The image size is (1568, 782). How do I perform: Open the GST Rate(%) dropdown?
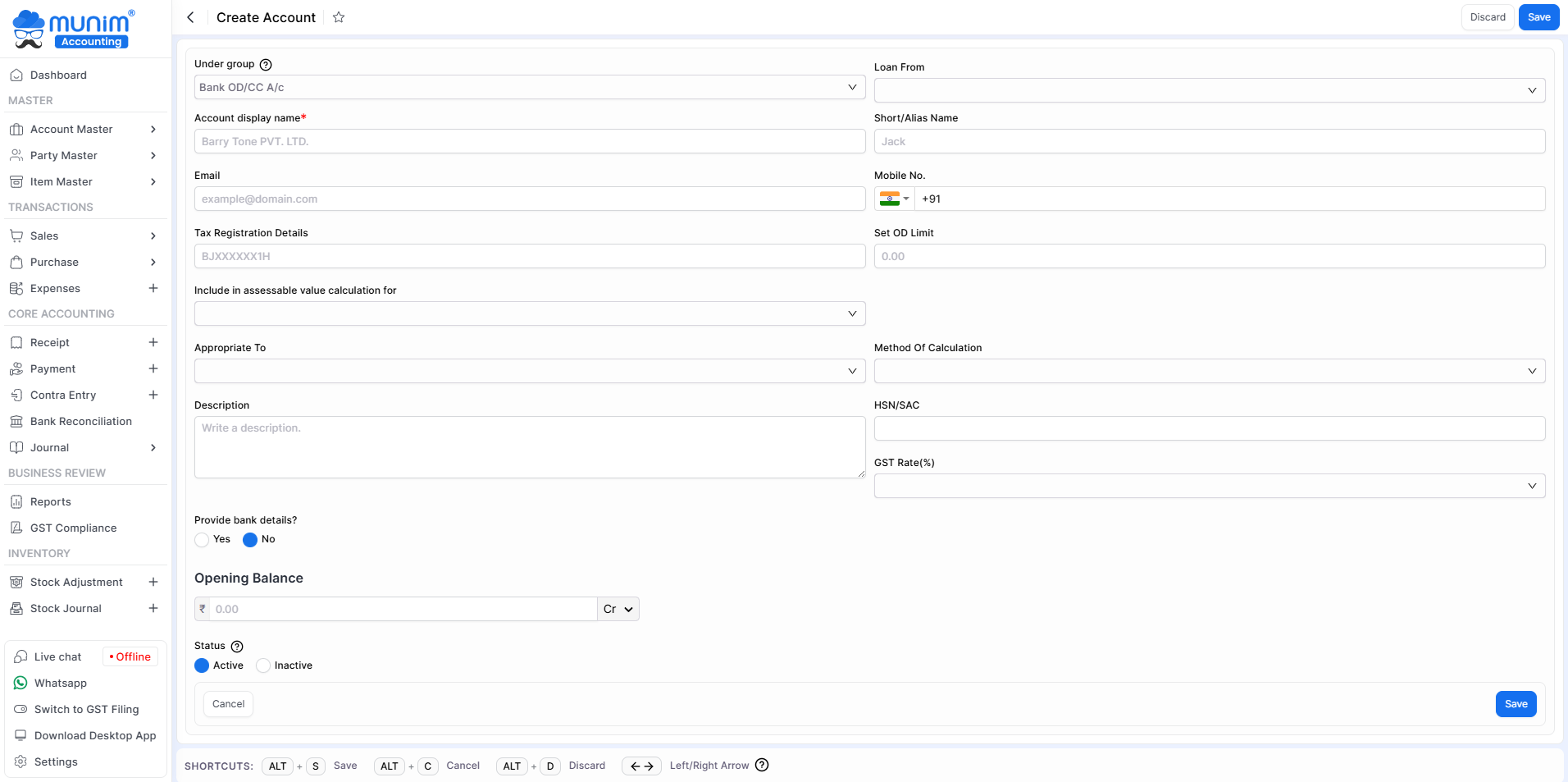click(1209, 486)
